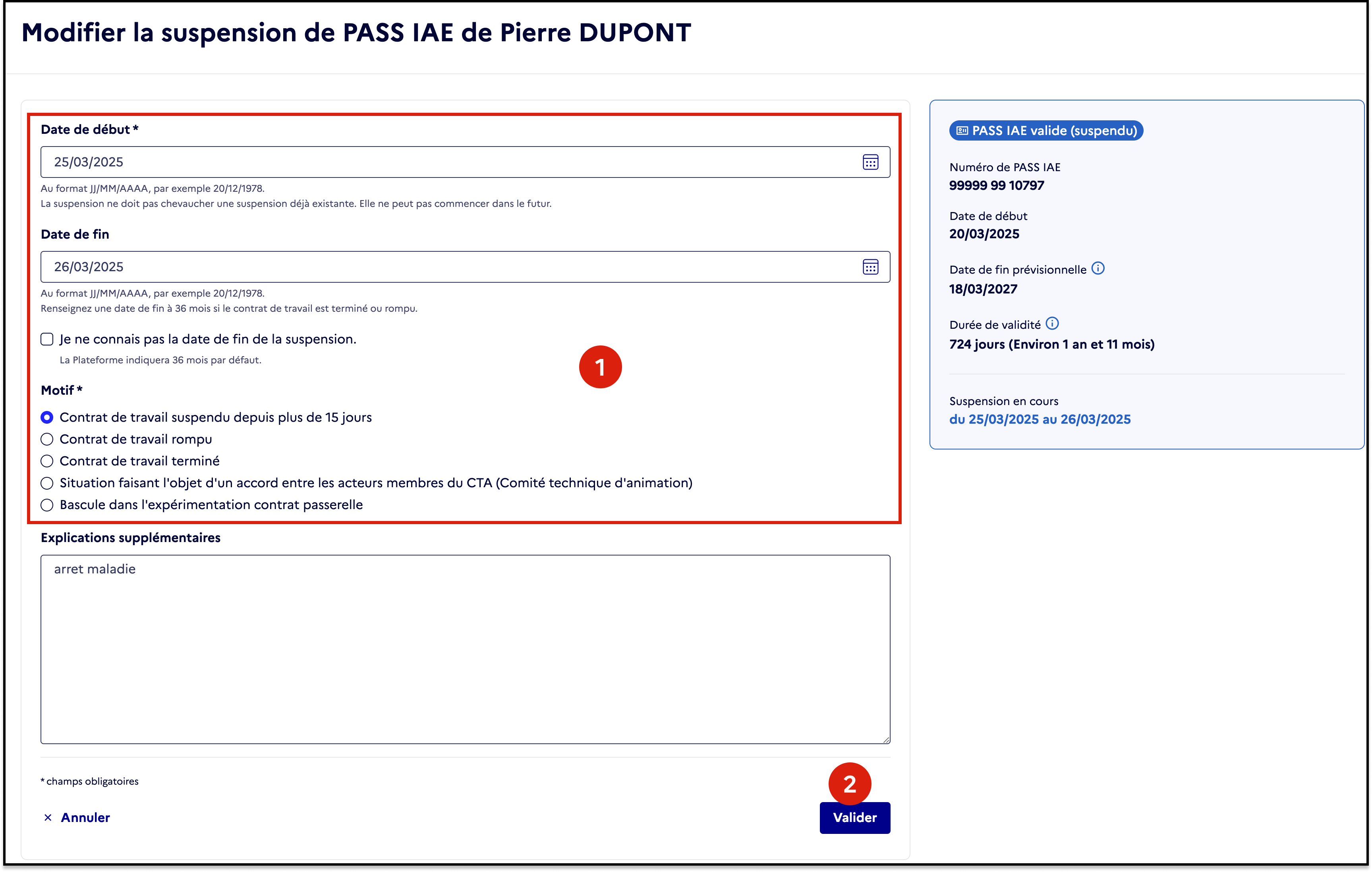This screenshot has width=1372, height=872.
Task: Click in the Explications supplémentaires text area
Action: 465,649
